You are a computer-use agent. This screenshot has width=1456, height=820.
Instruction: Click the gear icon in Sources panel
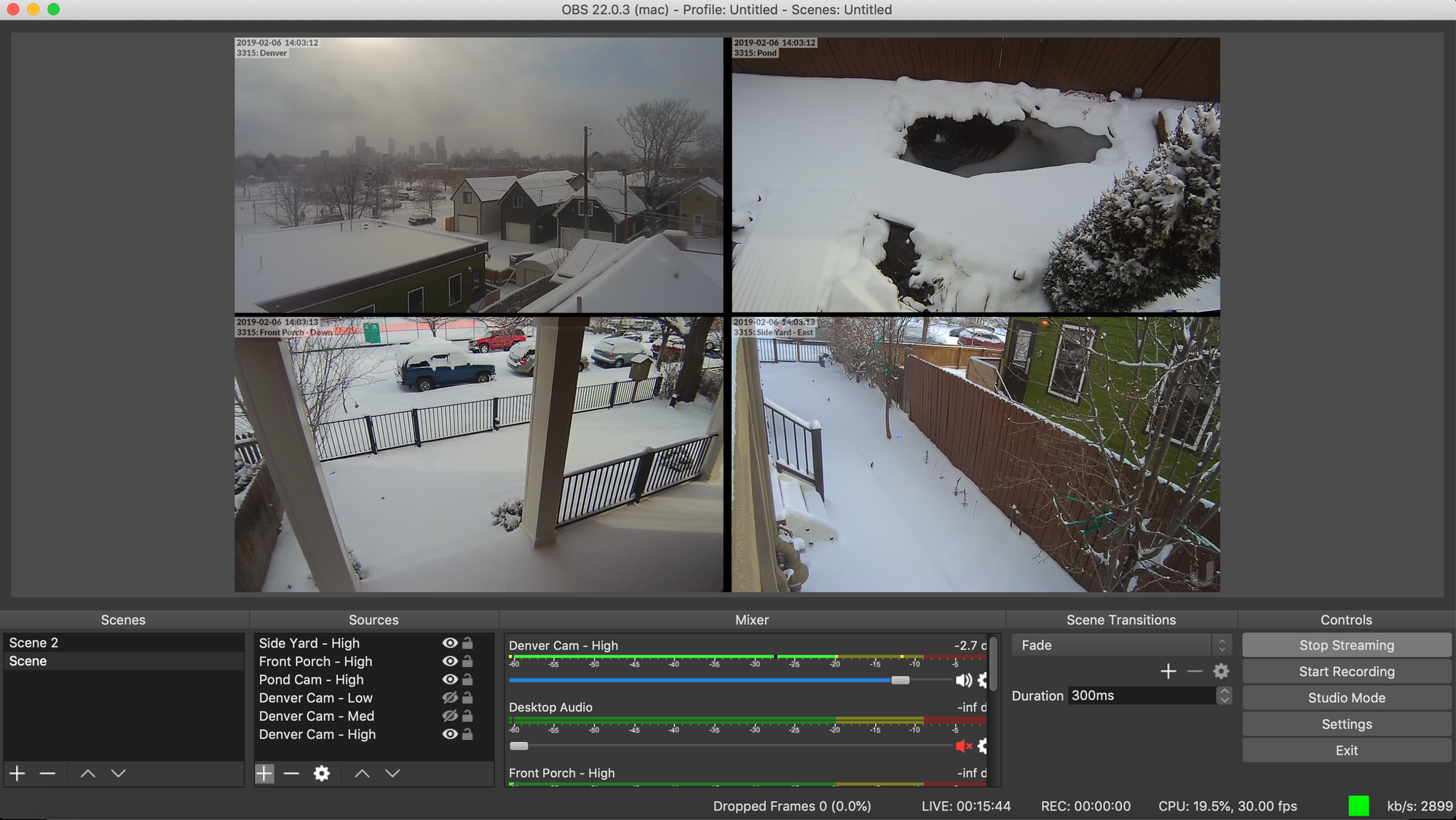321,772
